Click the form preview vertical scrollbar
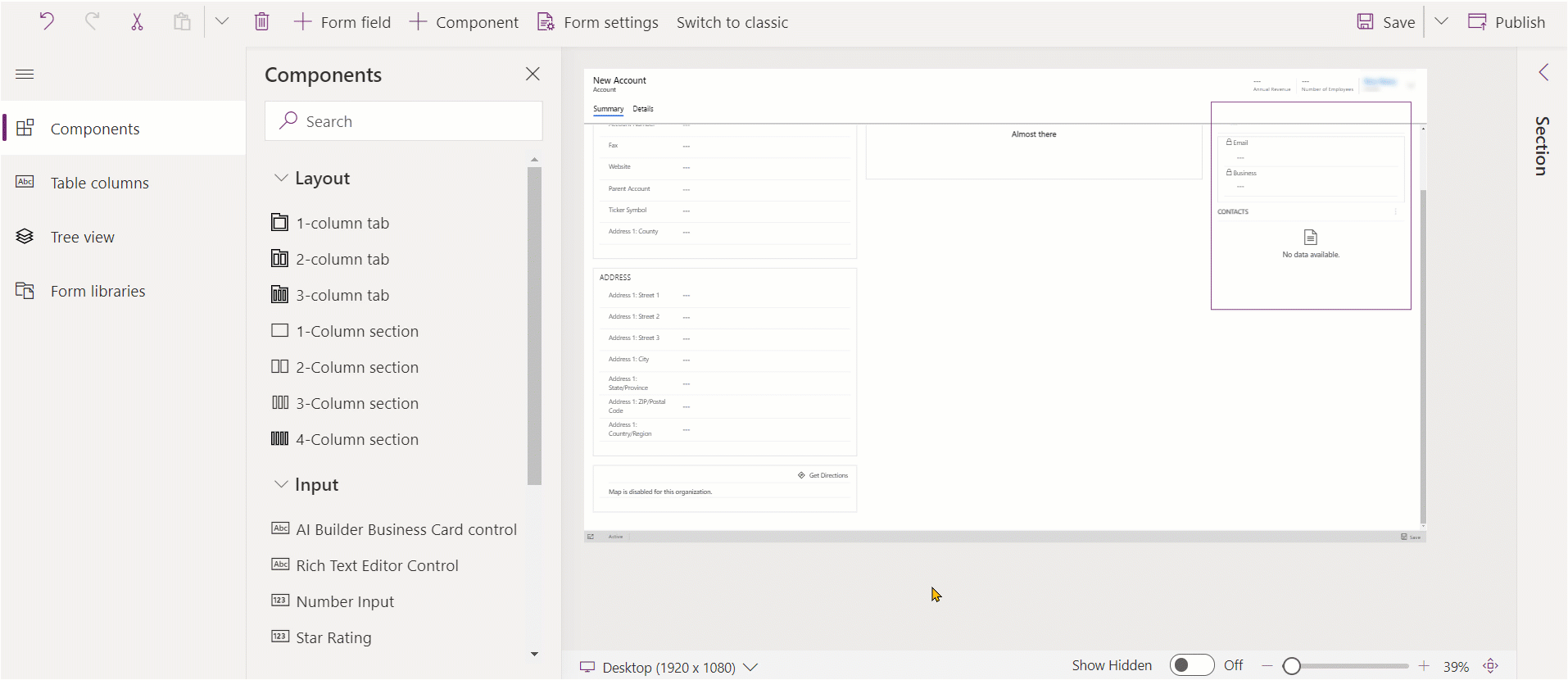The image size is (1568, 680). (1423, 356)
